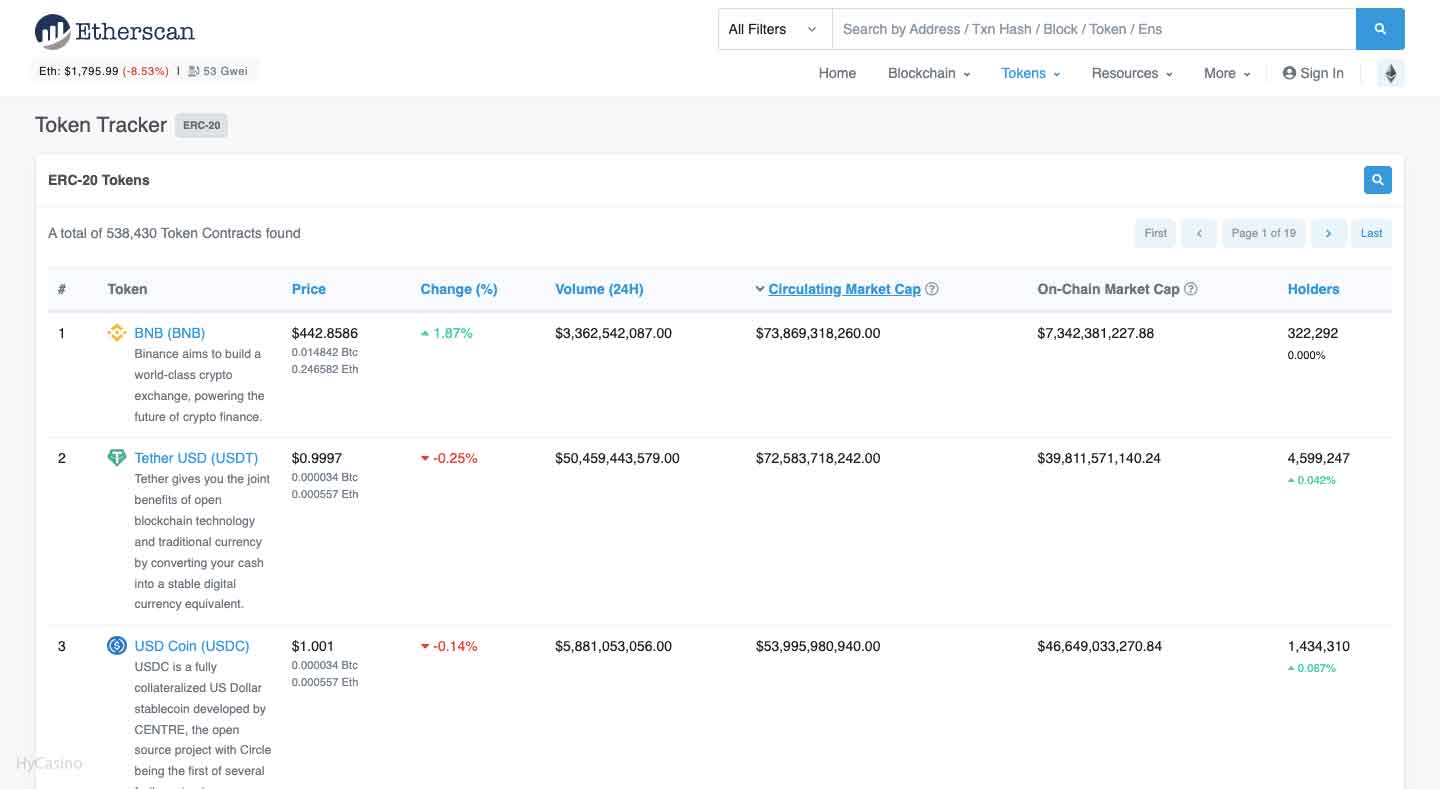1440x789 pixels.
Task: Click the ERC-20 badge next to Token Tracker
Action: coord(201,126)
